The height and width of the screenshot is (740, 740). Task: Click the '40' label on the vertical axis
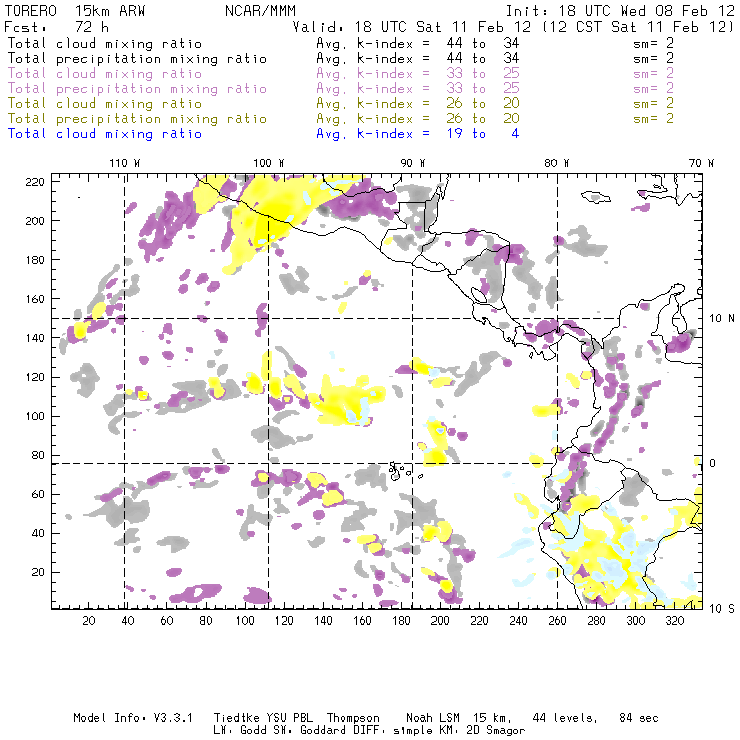38,533
